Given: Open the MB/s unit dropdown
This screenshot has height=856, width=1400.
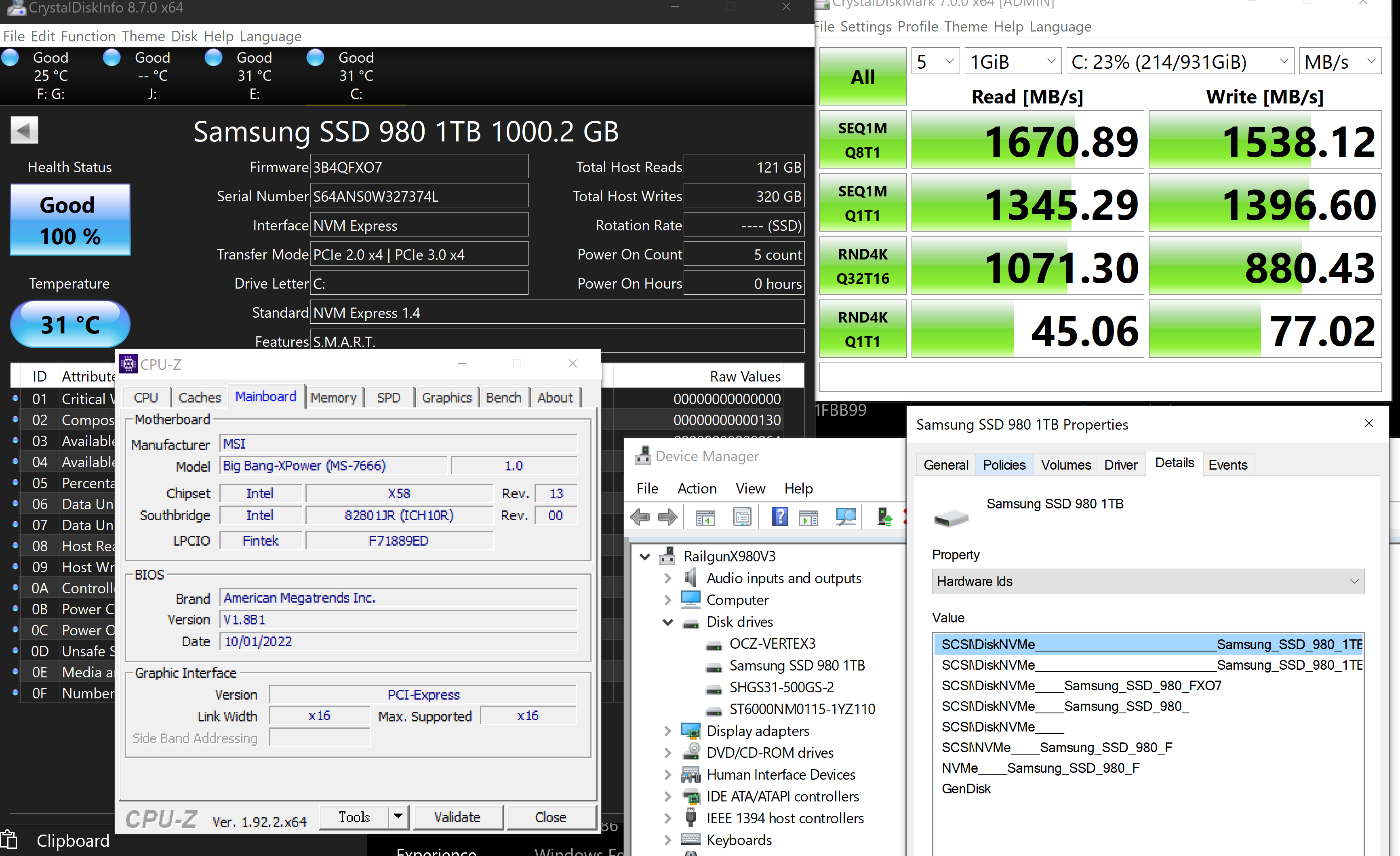Looking at the screenshot, I should click(x=1340, y=61).
